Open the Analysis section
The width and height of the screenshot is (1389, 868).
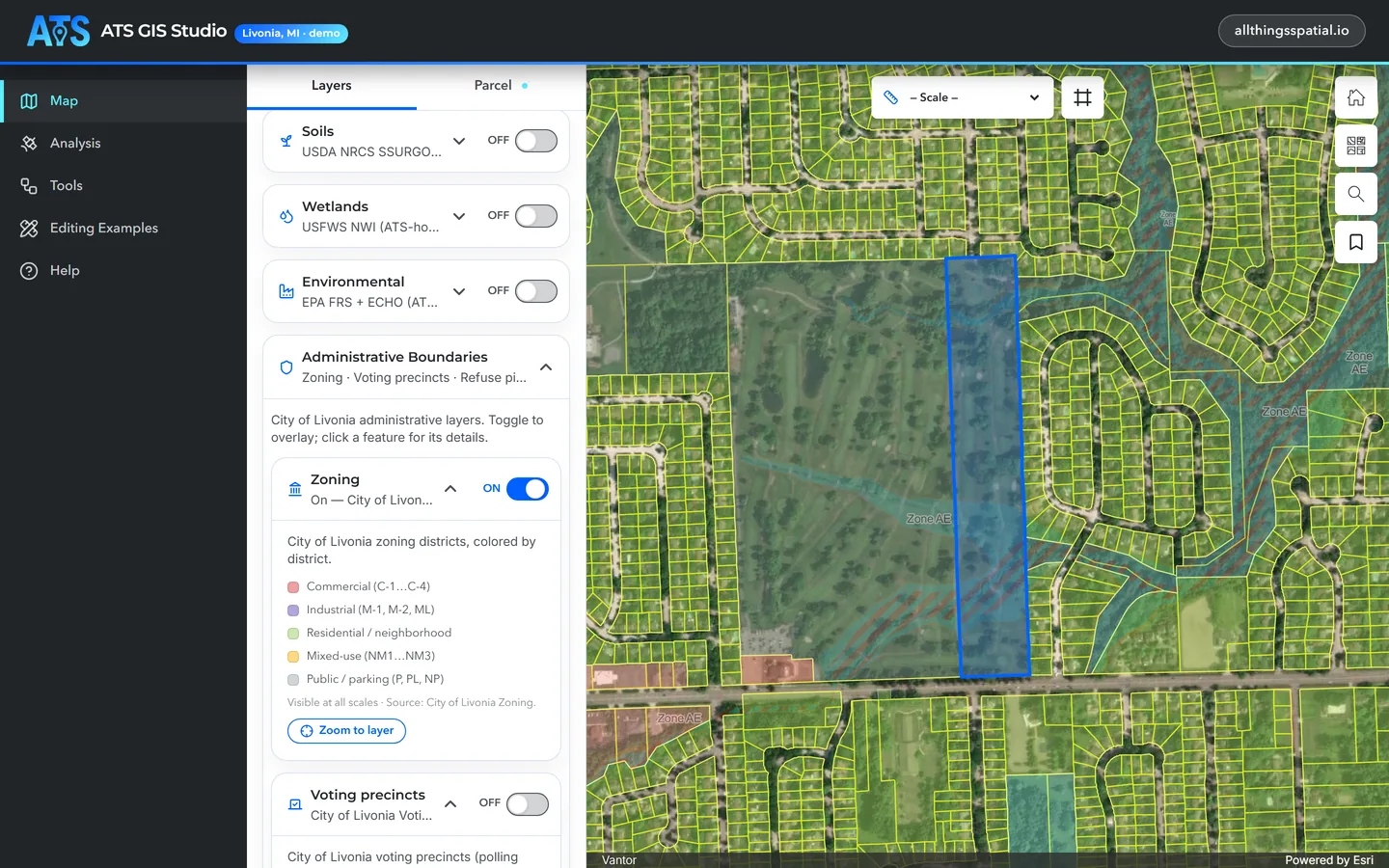coord(123,144)
